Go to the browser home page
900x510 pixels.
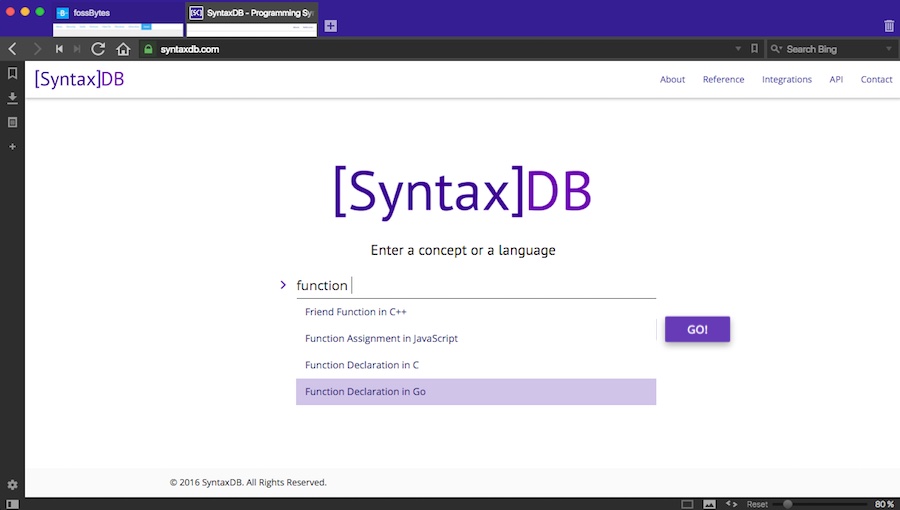(123, 49)
